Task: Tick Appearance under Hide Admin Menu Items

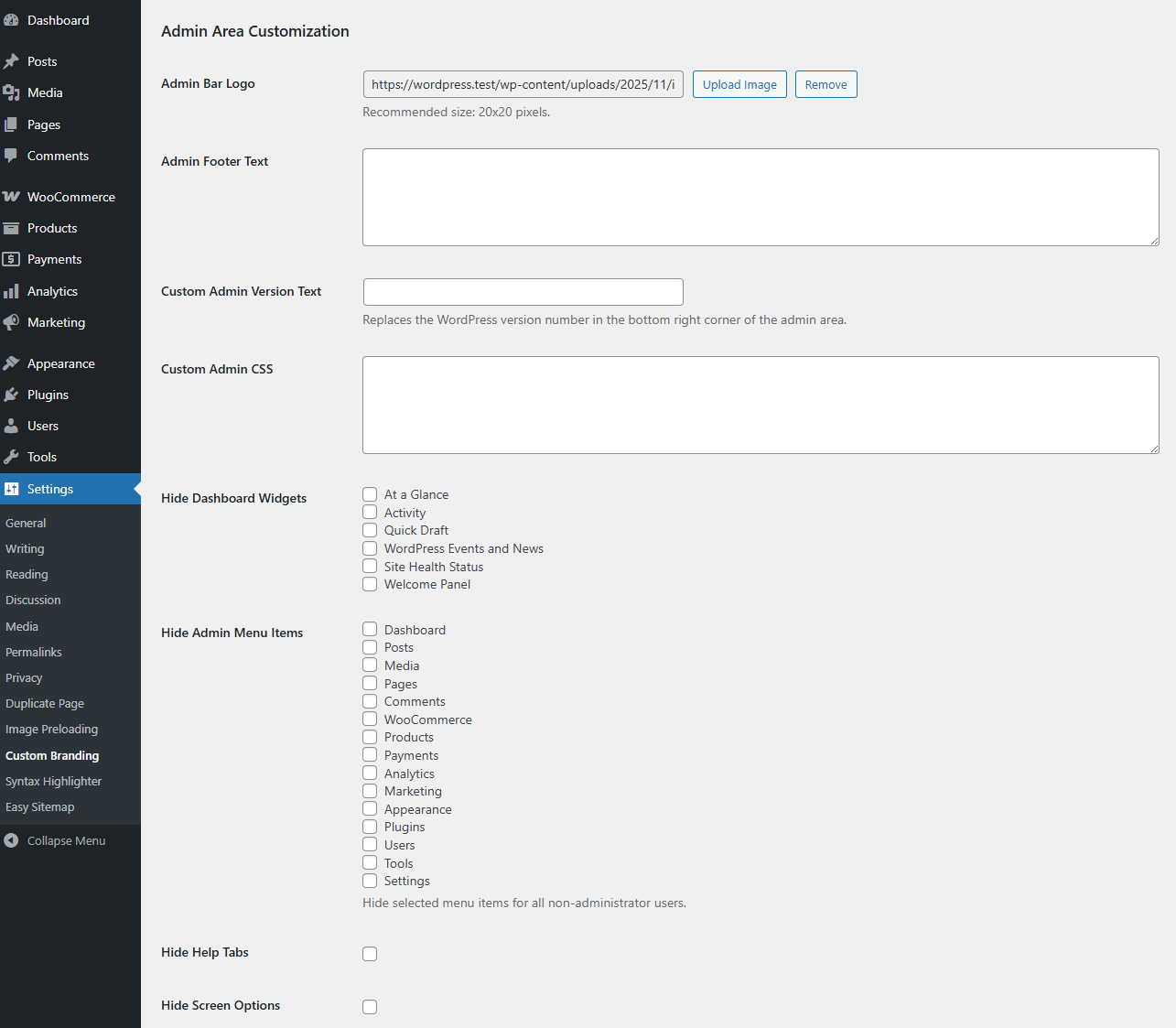Action: [x=370, y=808]
